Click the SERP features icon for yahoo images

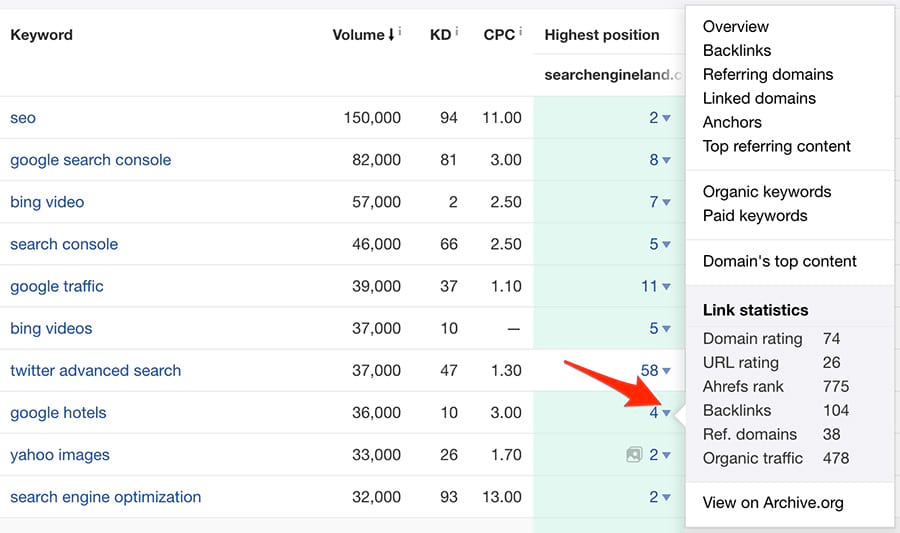[633, 455]
